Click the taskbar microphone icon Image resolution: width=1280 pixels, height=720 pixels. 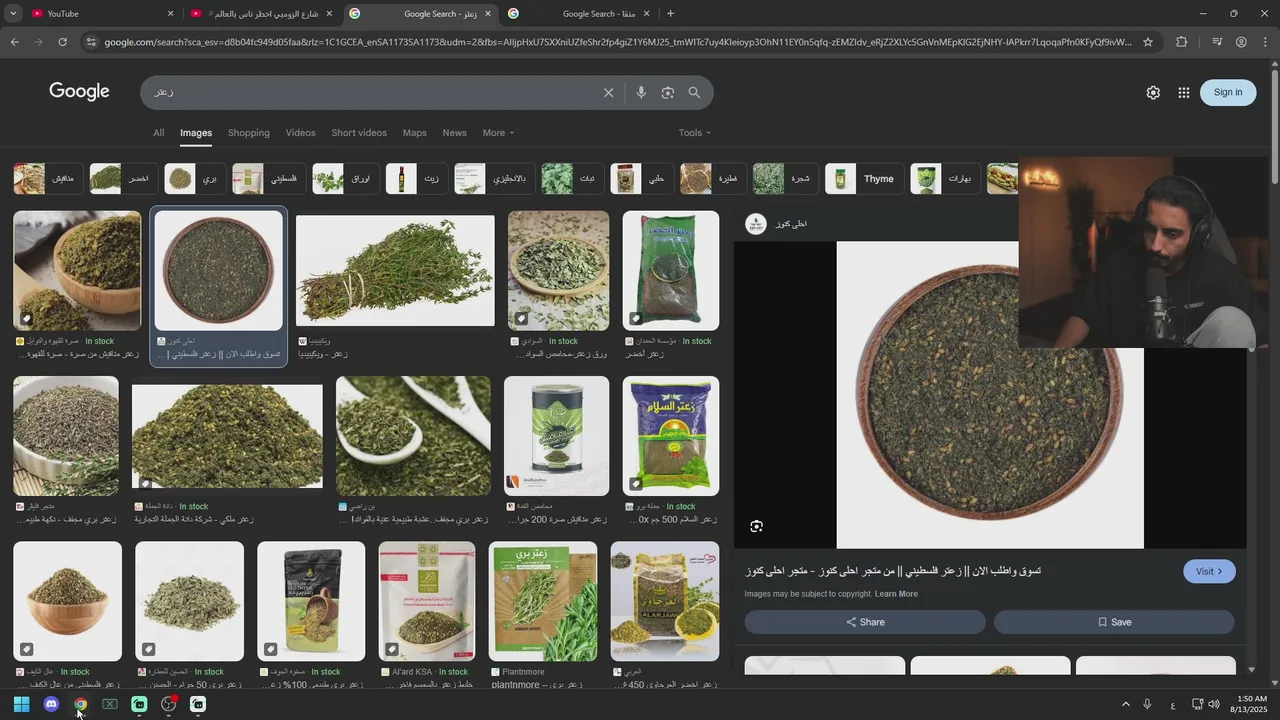(x=1147, y=704)
